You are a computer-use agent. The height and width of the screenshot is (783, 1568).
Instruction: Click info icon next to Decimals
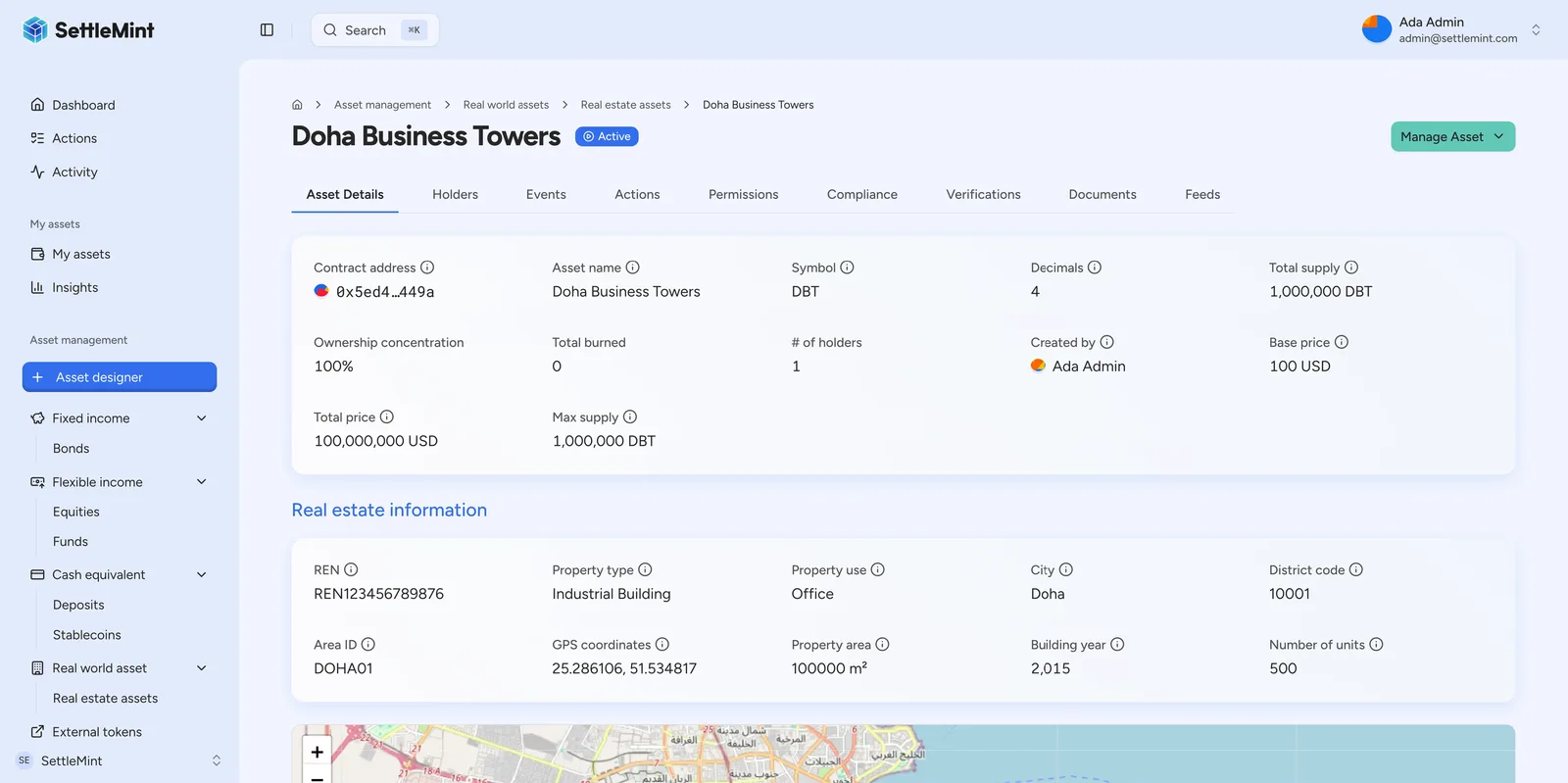pos(1095,268)
